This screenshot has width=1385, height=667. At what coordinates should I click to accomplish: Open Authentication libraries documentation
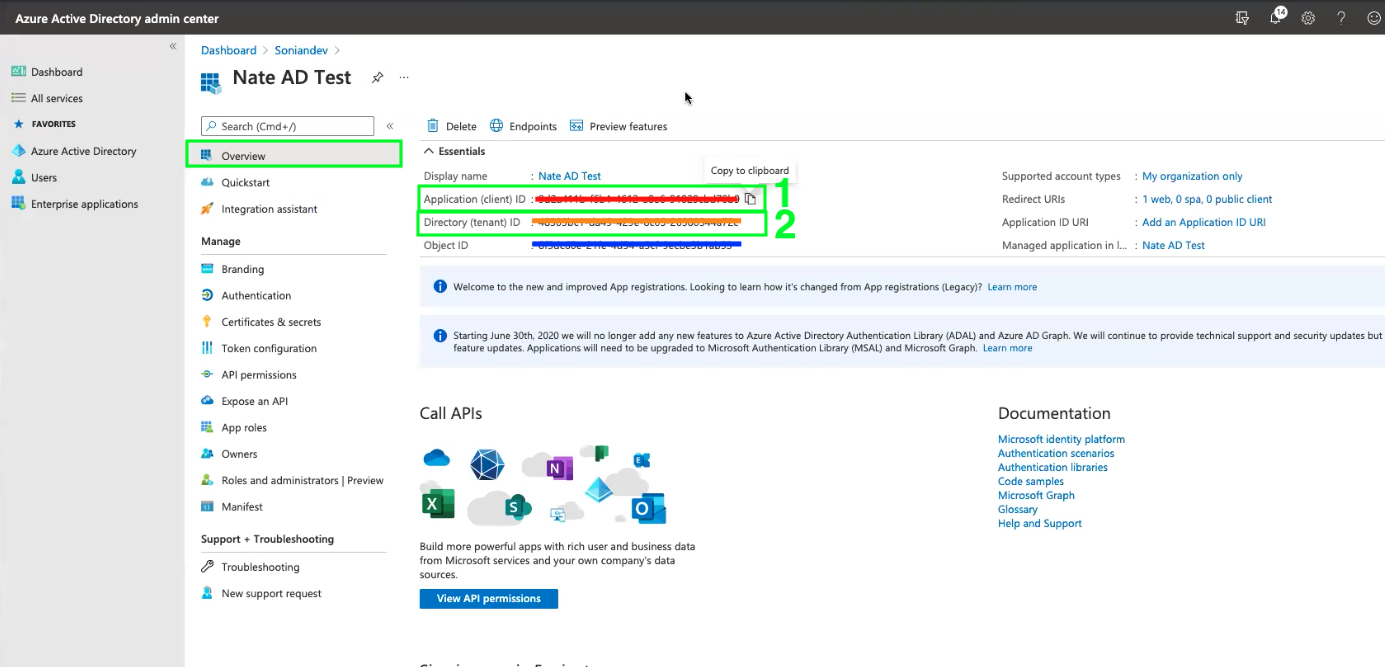click(1053, 467)
